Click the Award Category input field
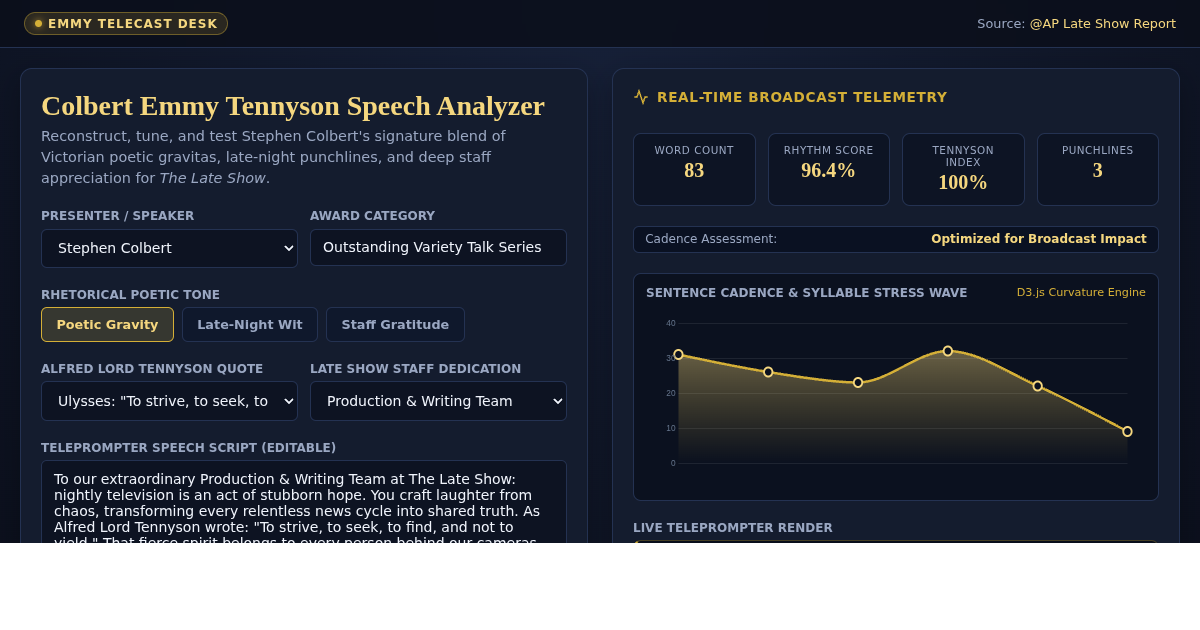The height and width of the screenshot is (630, 1200). [438, 247]
